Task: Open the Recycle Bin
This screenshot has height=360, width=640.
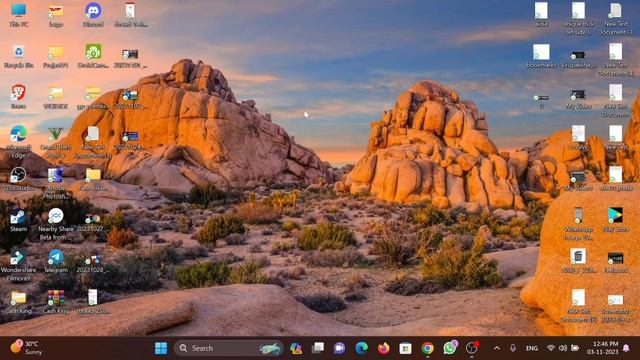Action: (x=18, y=56)
